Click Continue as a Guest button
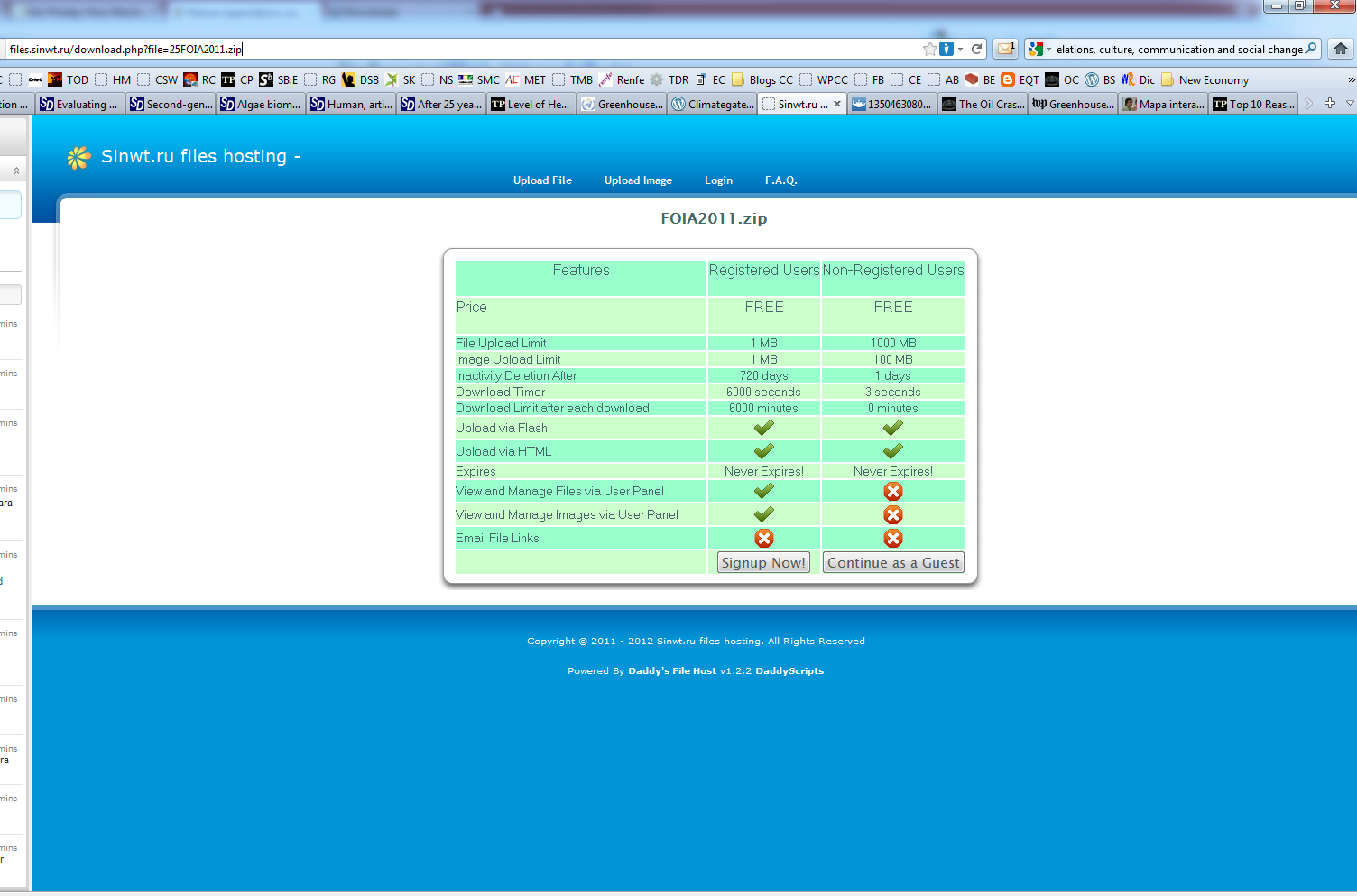 893,562
